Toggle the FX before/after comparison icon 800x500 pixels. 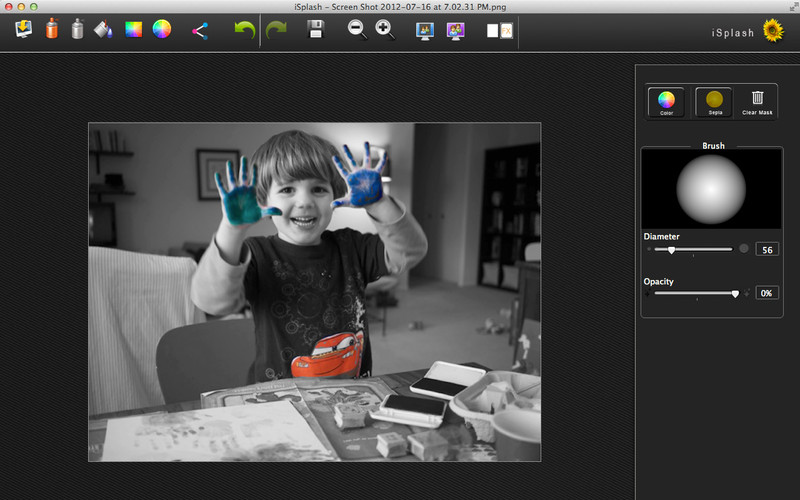point(499,31)
